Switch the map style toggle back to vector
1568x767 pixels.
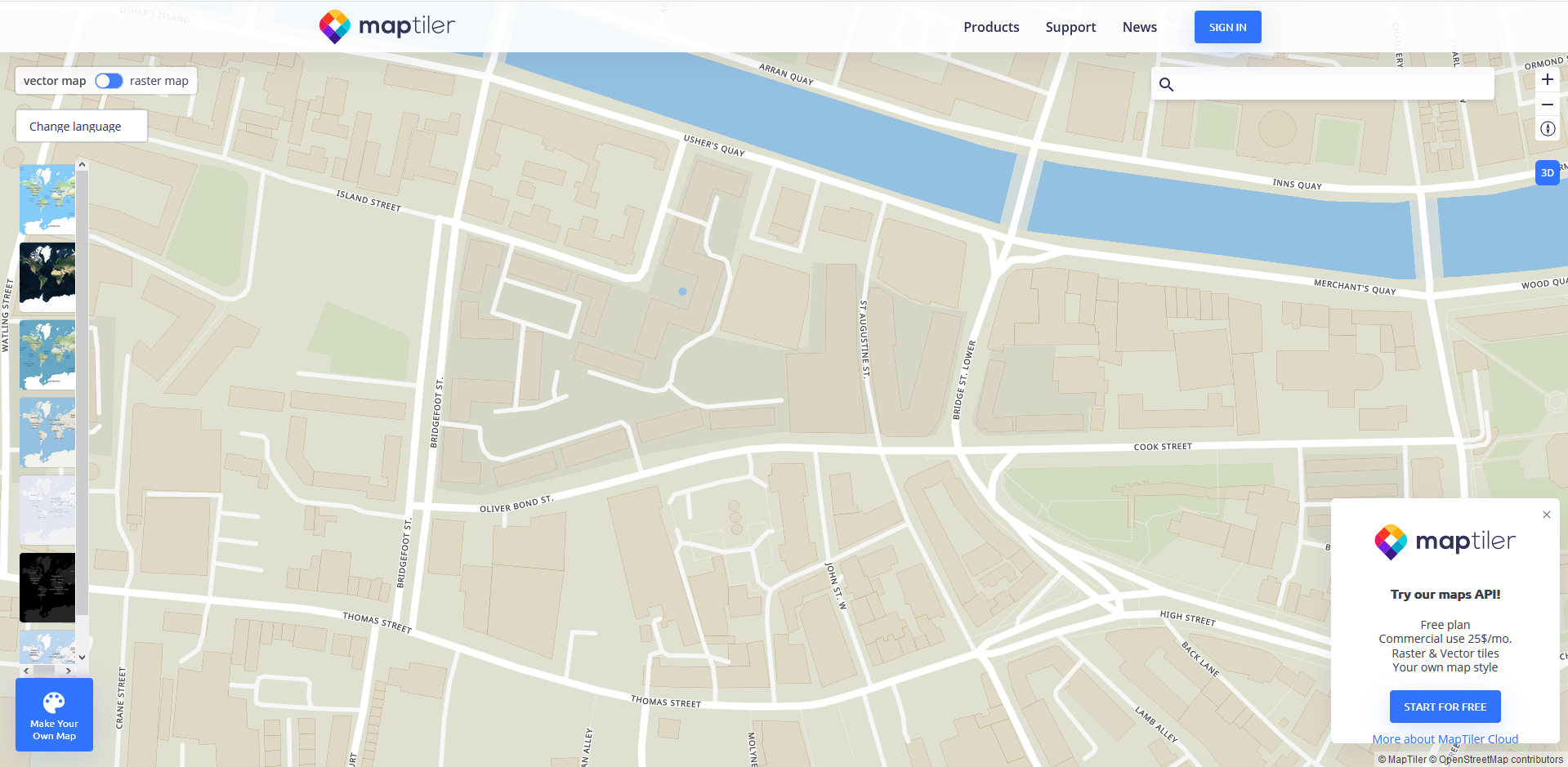coord(109,80)
